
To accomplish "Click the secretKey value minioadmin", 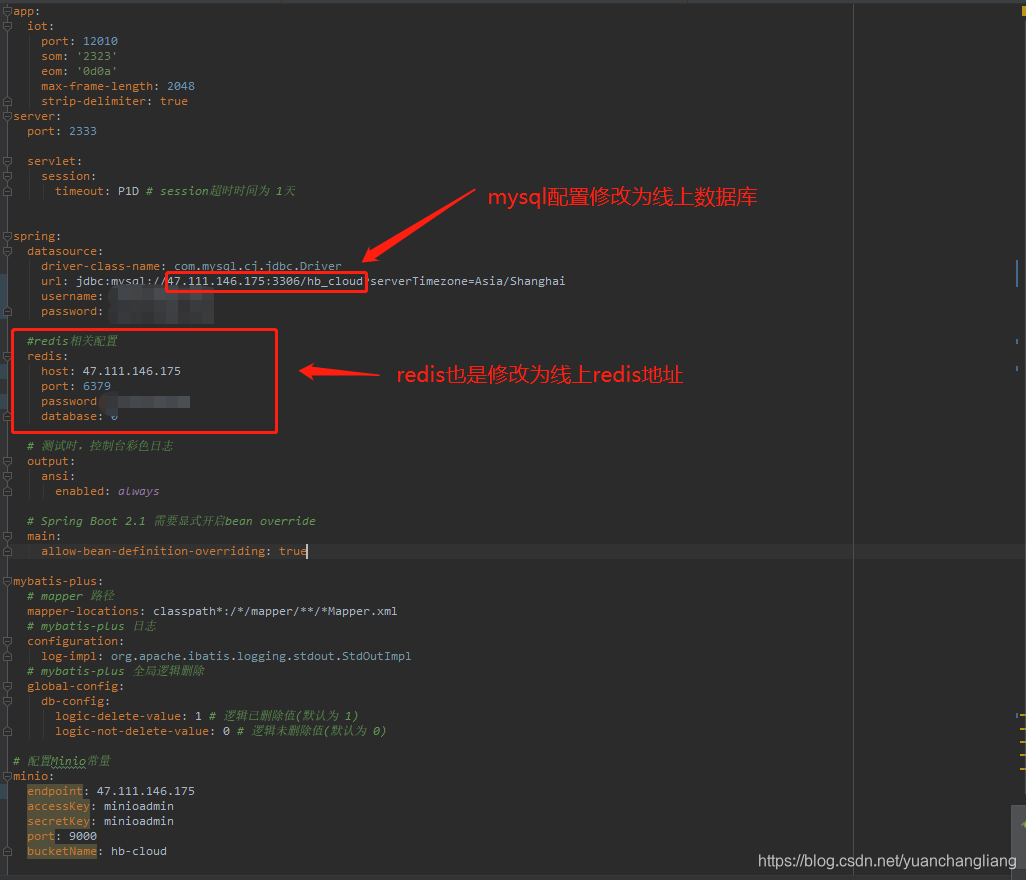I will pos(139,821).
